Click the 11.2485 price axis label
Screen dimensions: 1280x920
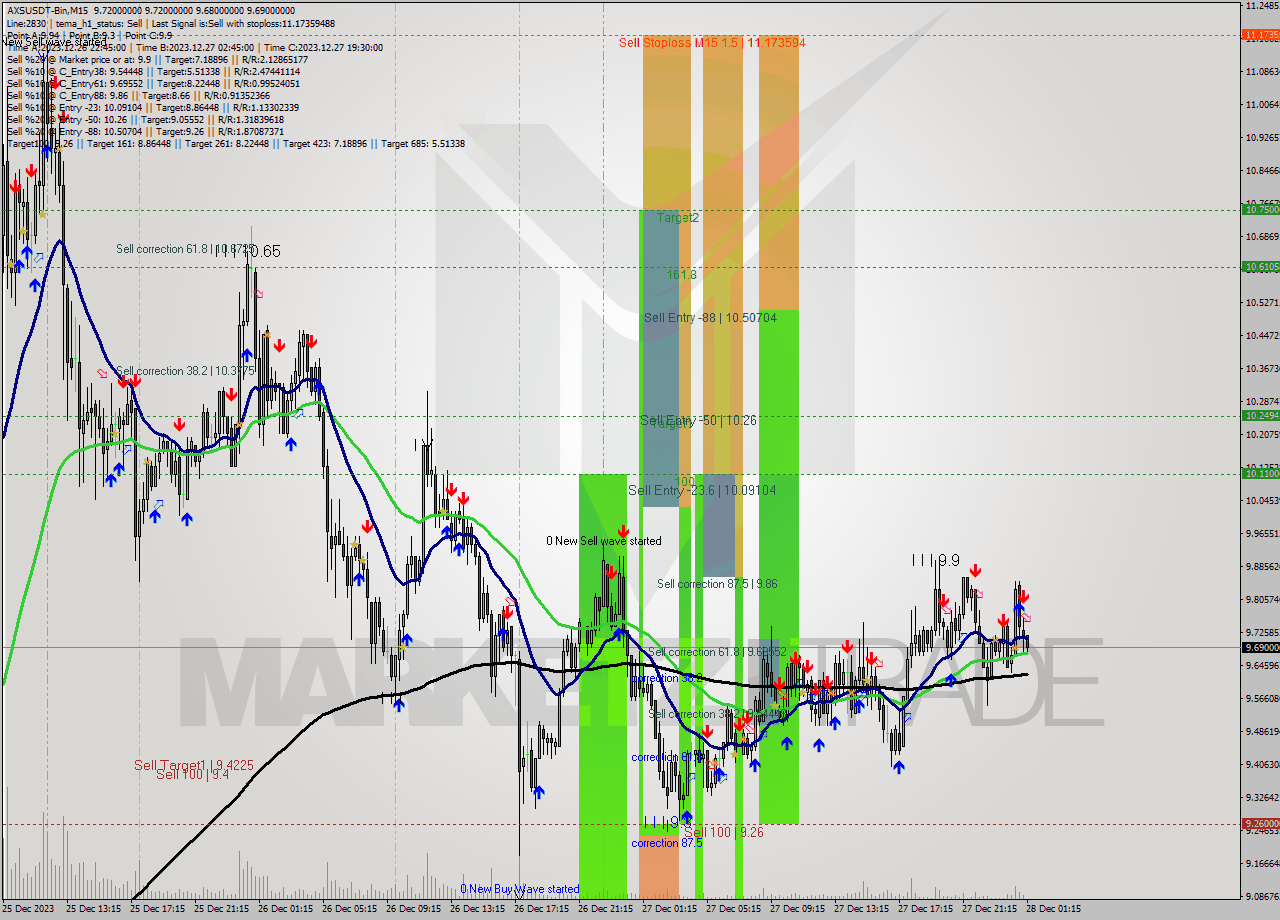[1262, 6]
